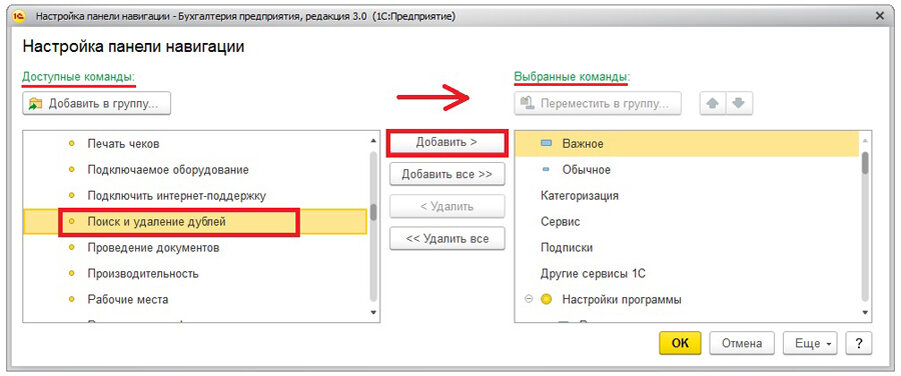Select Важное in selected commands
This screenshot has width=901, height=376.
click(687, 144)
